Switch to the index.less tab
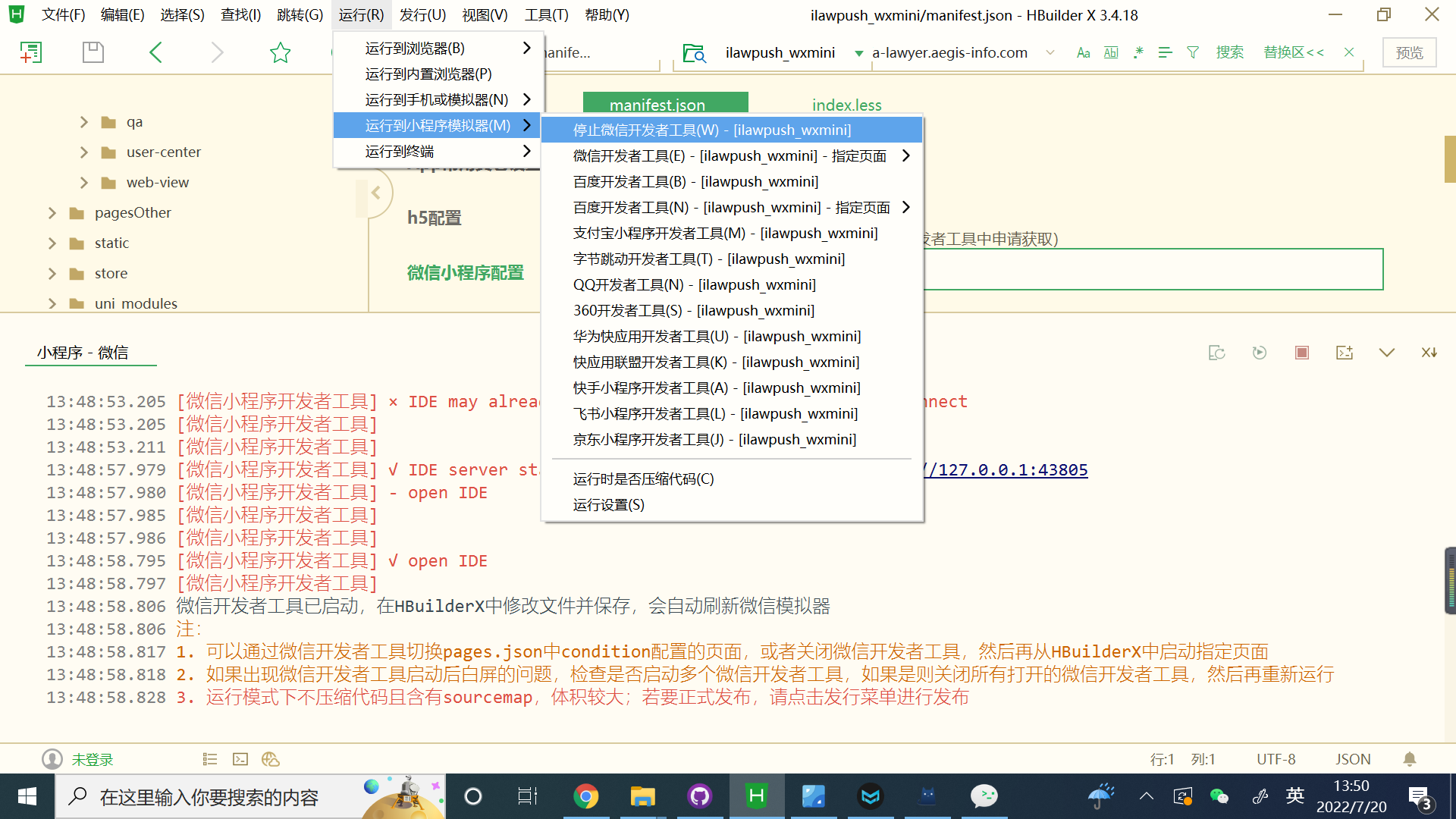 click(x=846, y=105)
